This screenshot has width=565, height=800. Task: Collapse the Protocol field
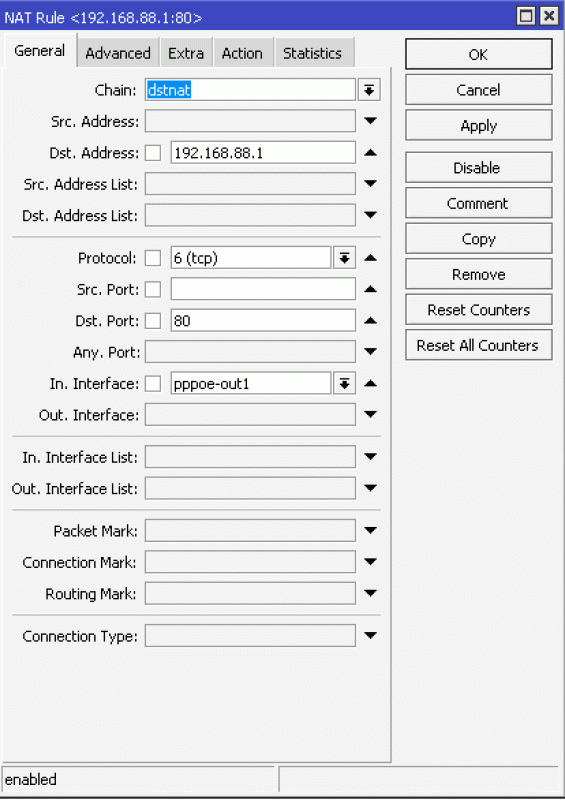tap(371, 258)
